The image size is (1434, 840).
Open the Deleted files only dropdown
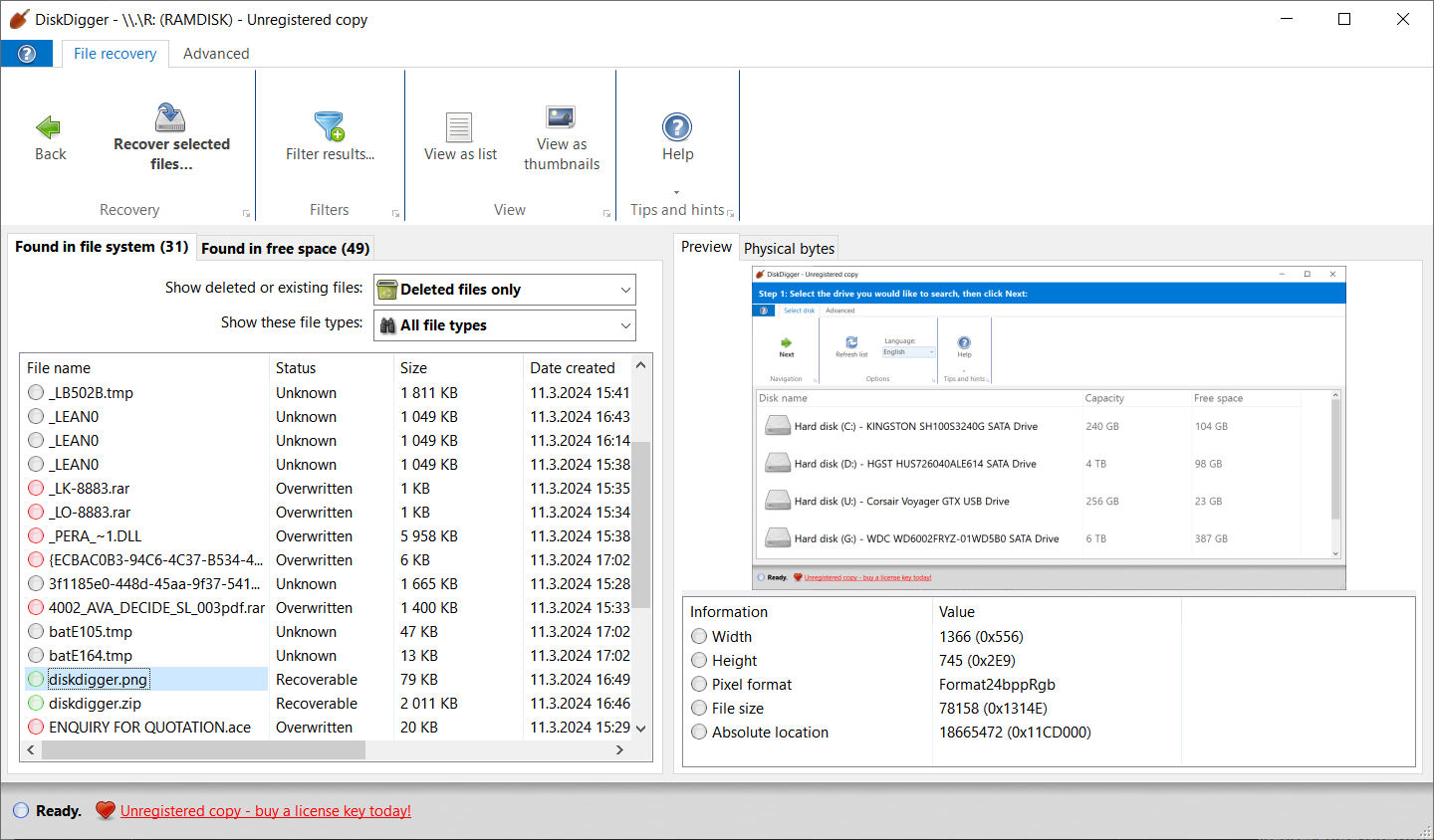tap(505, 290)
